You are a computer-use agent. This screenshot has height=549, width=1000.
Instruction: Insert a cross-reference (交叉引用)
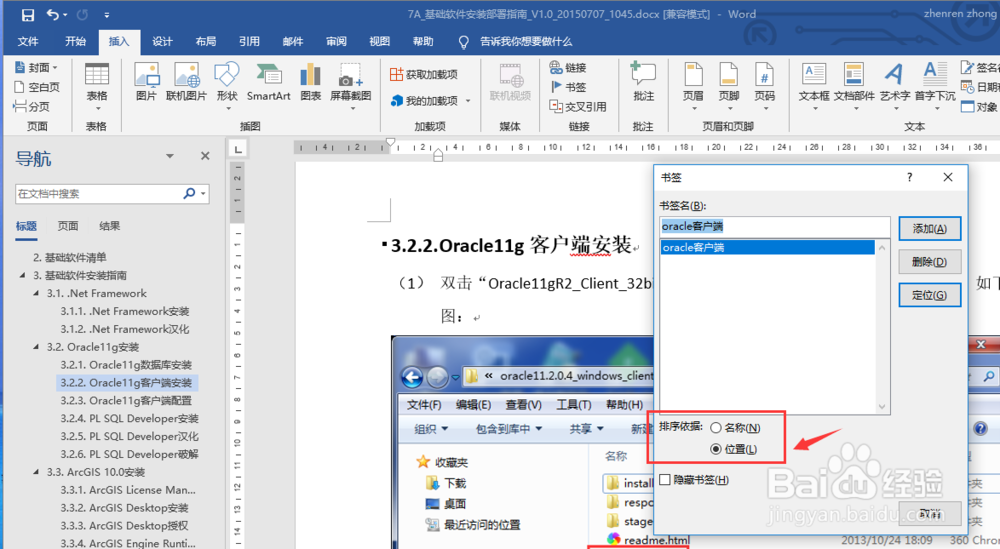pos(578,106)
